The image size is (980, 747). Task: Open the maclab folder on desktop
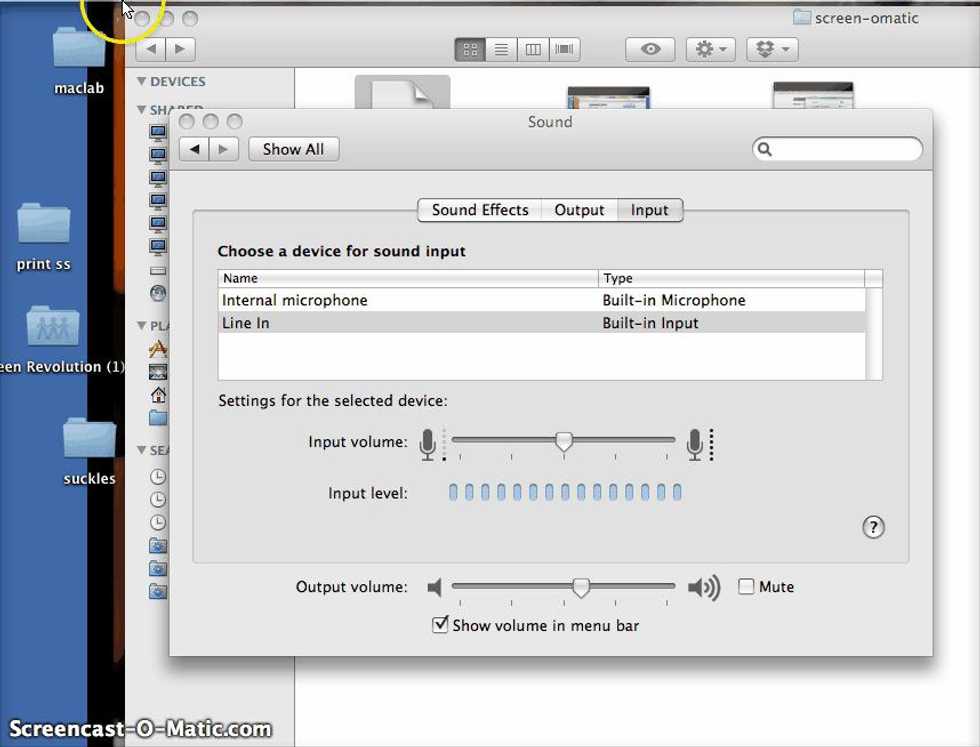click(x=79, y=50)
